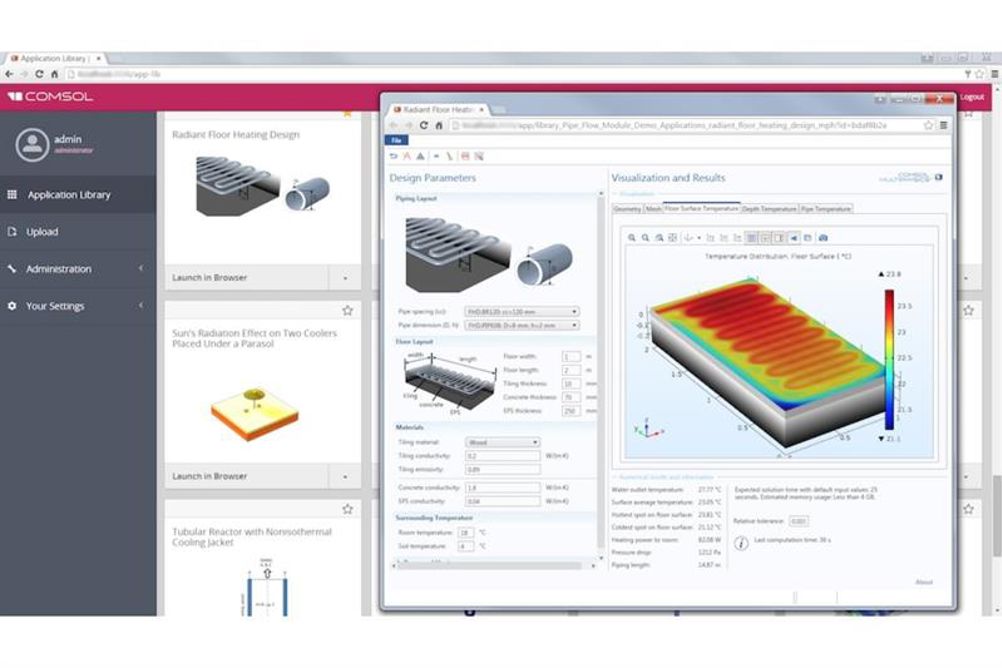Favorite the Sun's Radiation Effect app star

[348, 310]
